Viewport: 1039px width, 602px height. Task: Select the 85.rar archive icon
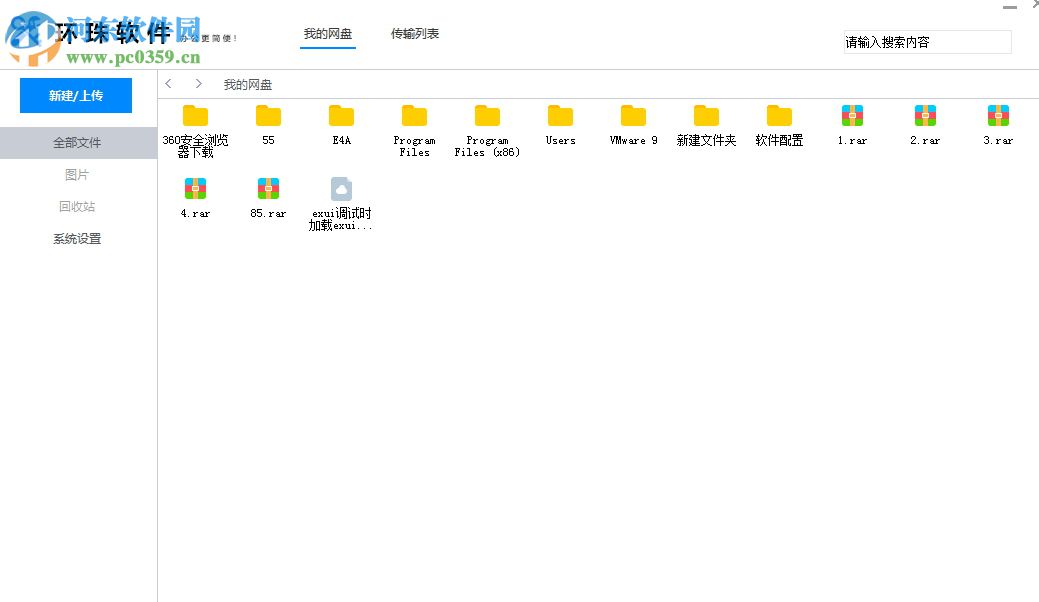click(x=268, y=188)
